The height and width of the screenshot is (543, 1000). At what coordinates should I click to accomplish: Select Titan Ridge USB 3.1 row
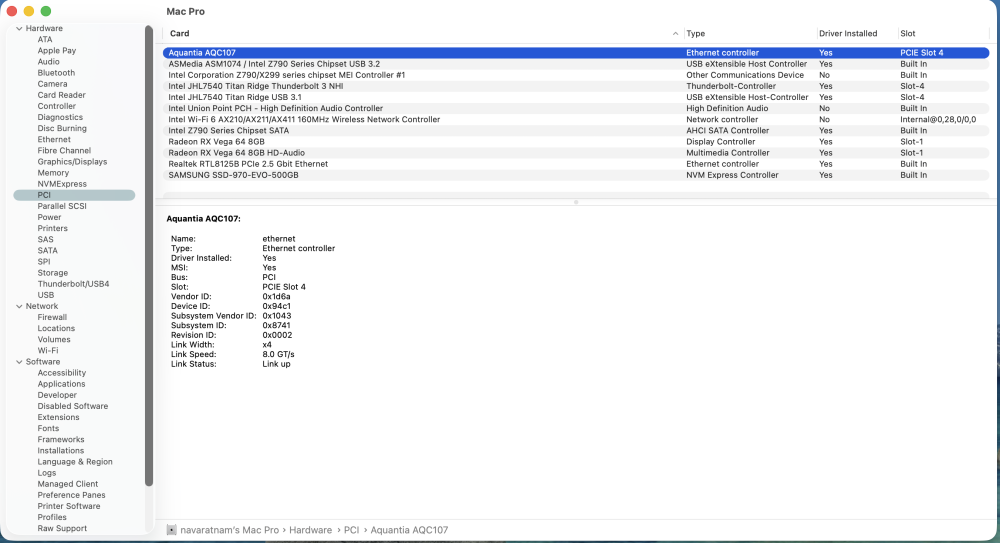576,98
